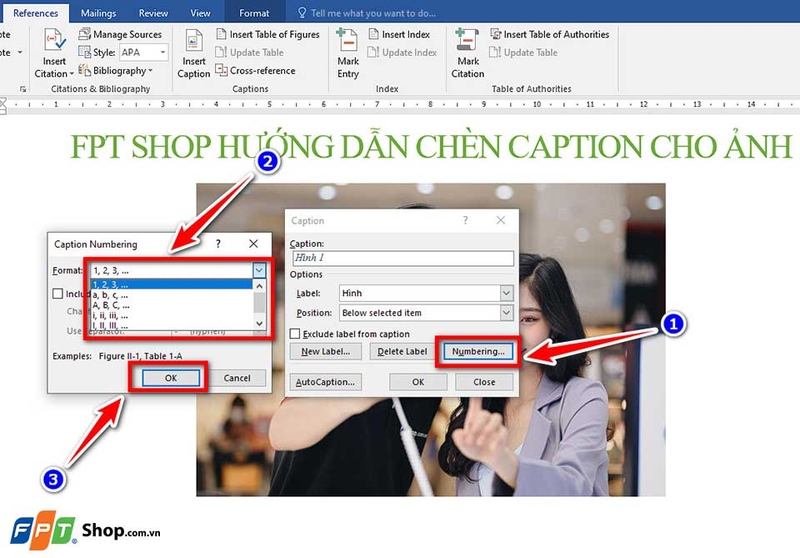The height and width of the screenshot is (558, 800).
Task: Confirm Caption Numbering with OK
Action: point(171,378)
